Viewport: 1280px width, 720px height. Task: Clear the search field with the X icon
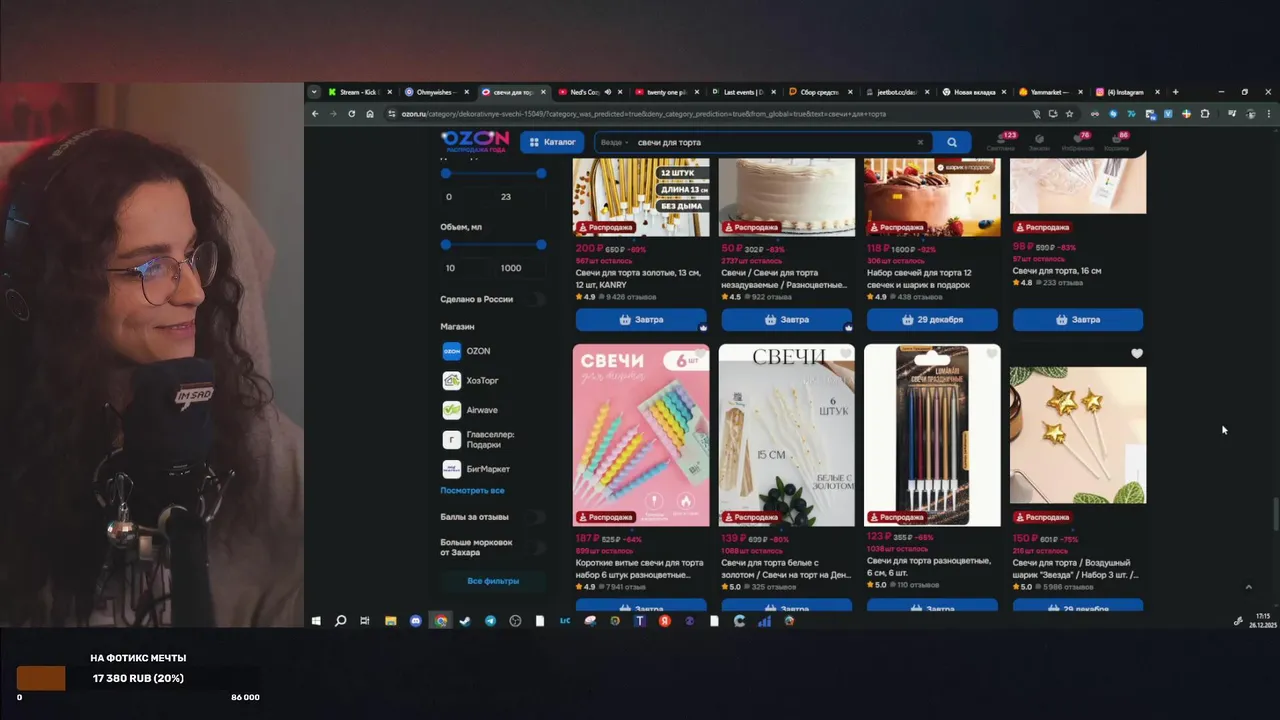pyautogui.click(x=920, y=142)
